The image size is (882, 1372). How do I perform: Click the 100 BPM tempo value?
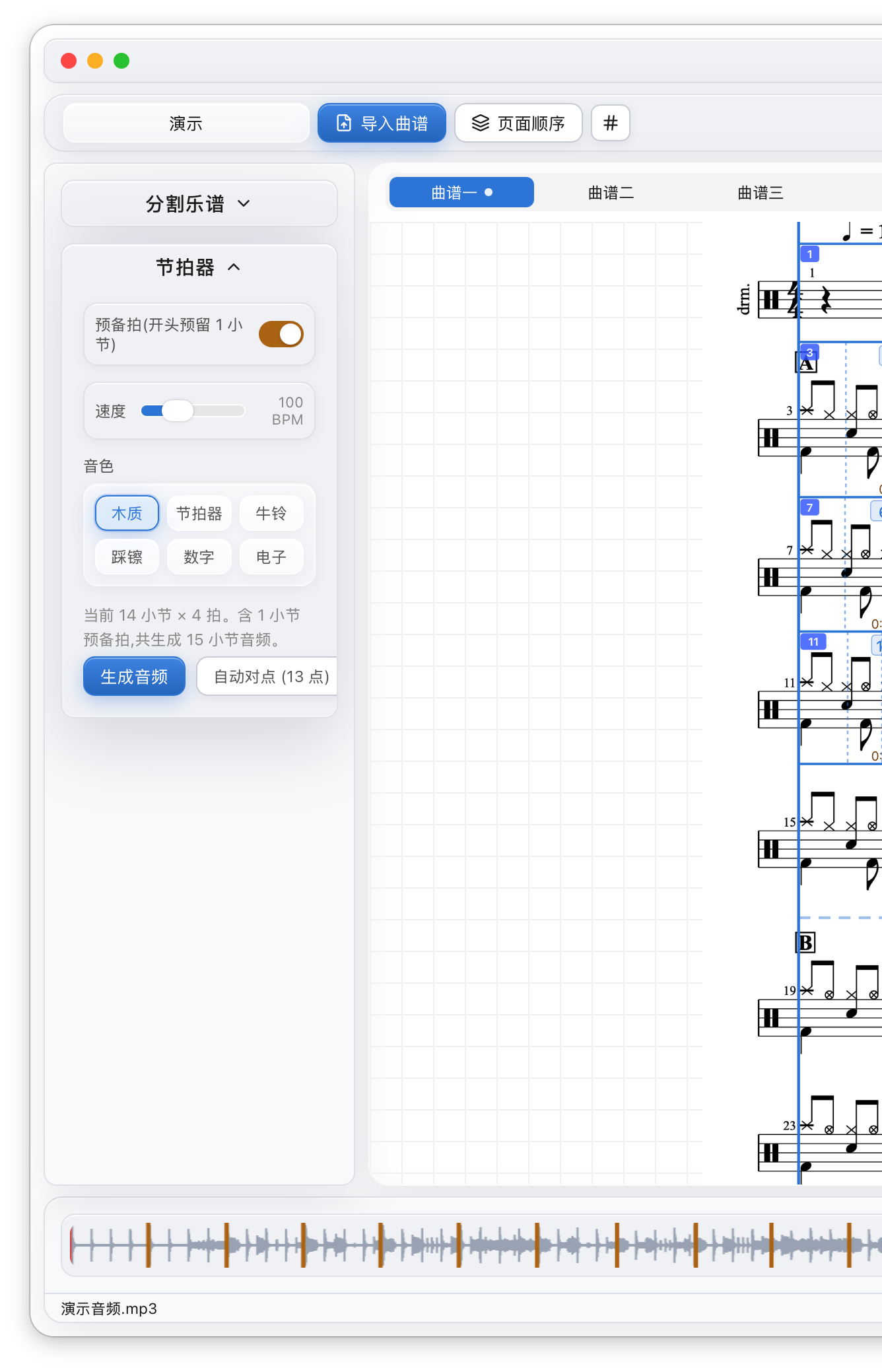[288, 411]
